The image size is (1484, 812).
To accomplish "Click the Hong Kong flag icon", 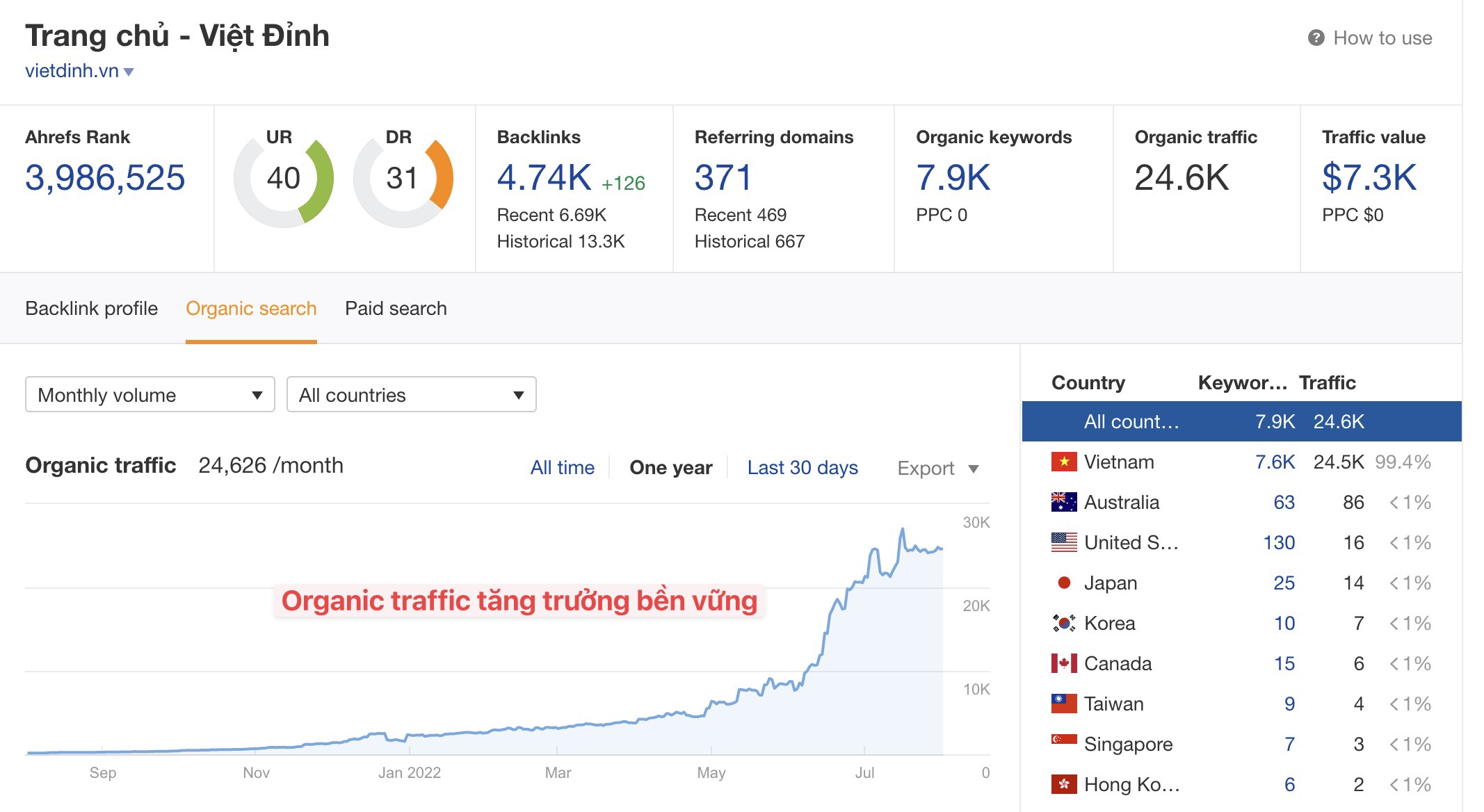I will [x=1064, y=784].
